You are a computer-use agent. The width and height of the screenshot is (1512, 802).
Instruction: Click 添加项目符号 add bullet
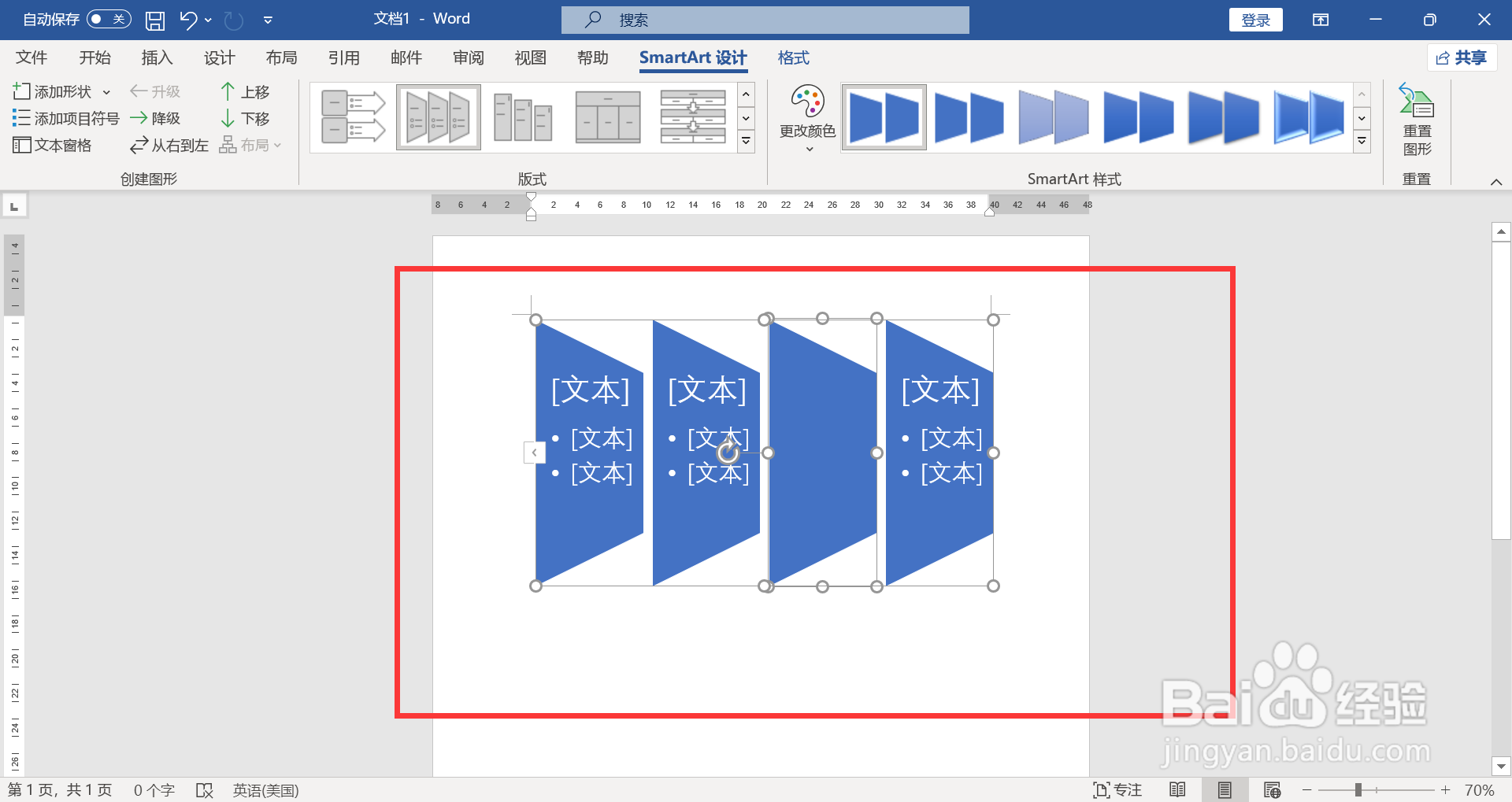[65, 118]
